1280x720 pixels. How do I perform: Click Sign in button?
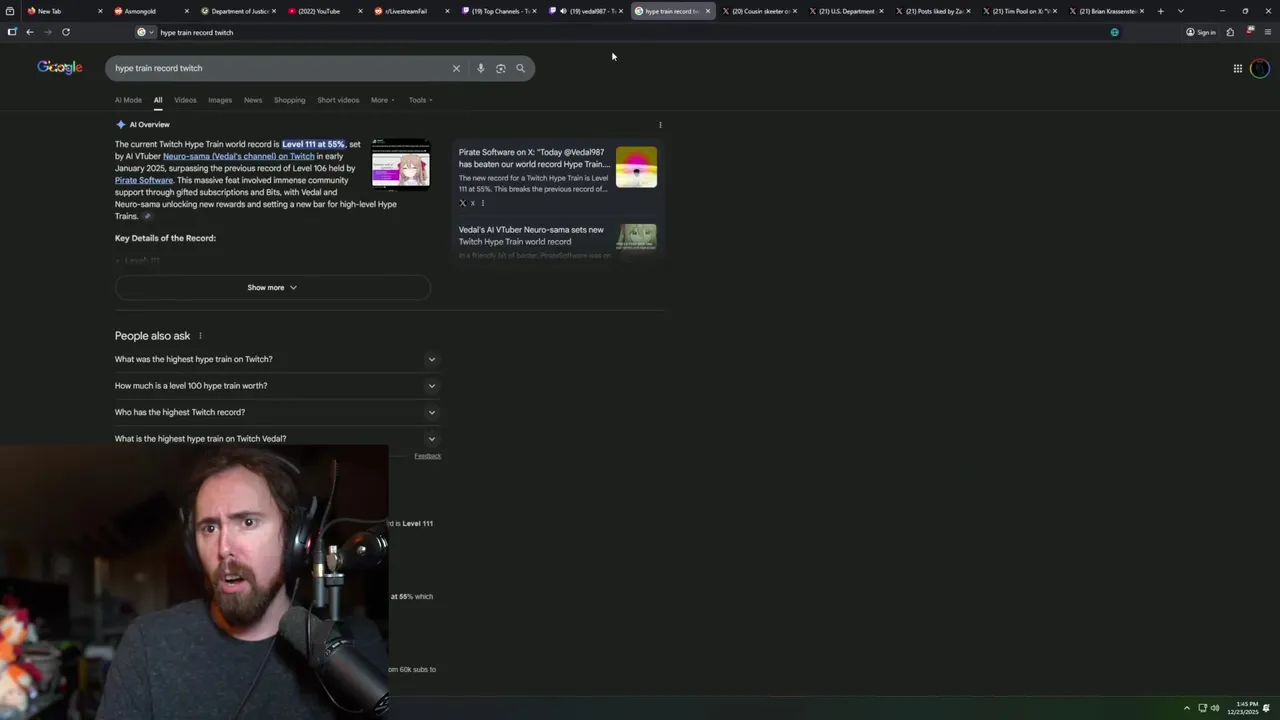[x=1201, y=32]
